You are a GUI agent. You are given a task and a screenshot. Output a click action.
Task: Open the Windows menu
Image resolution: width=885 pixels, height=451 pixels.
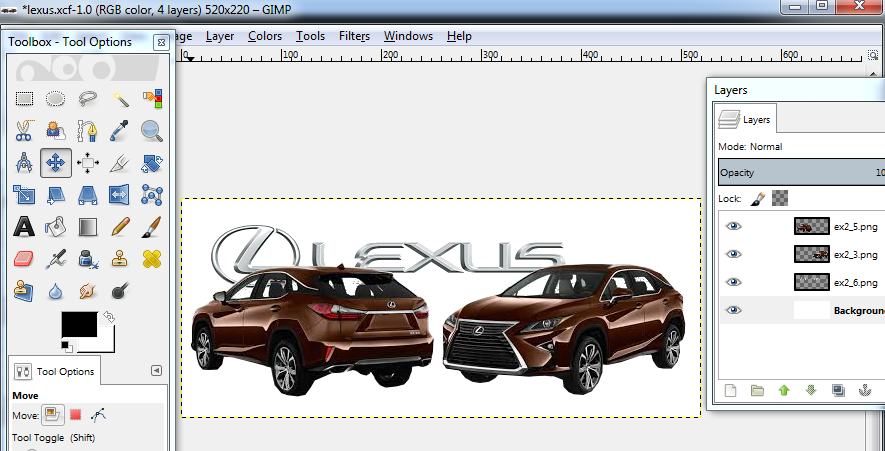(x=408, y=36)
